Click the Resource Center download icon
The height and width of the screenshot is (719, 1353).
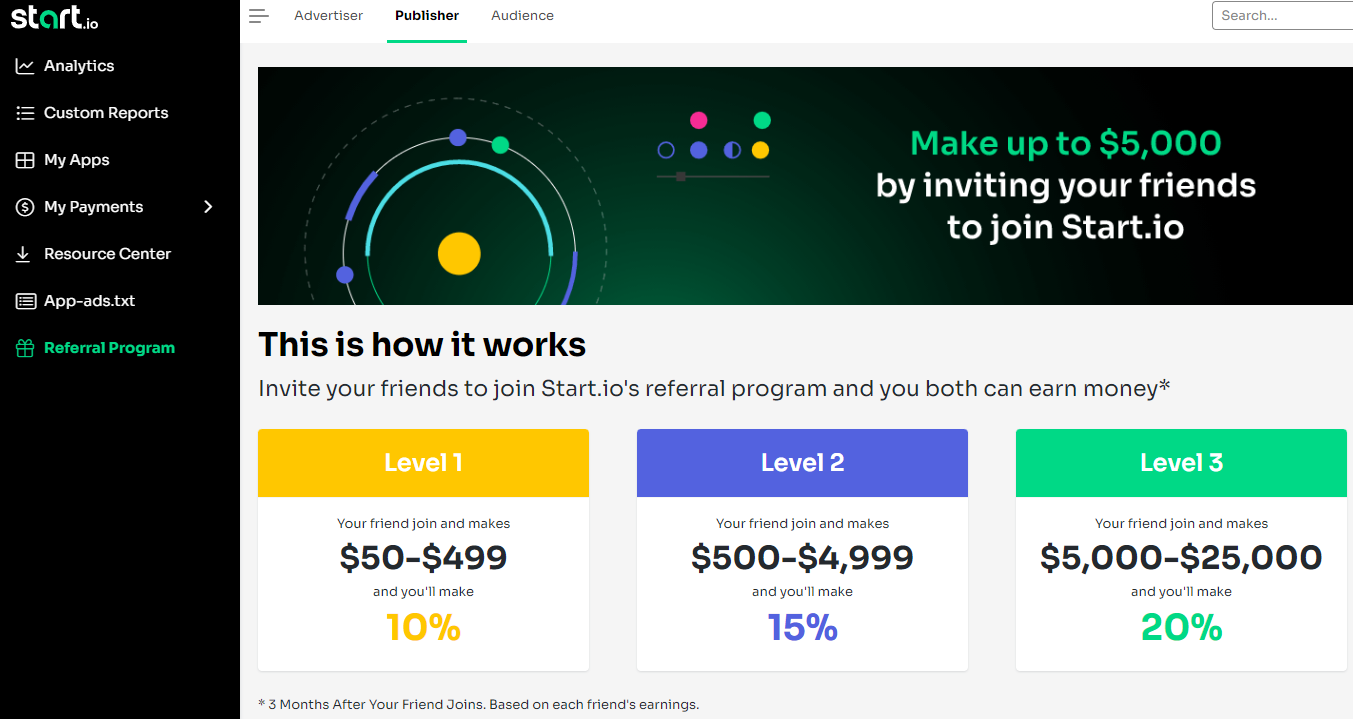pos(23,254)
